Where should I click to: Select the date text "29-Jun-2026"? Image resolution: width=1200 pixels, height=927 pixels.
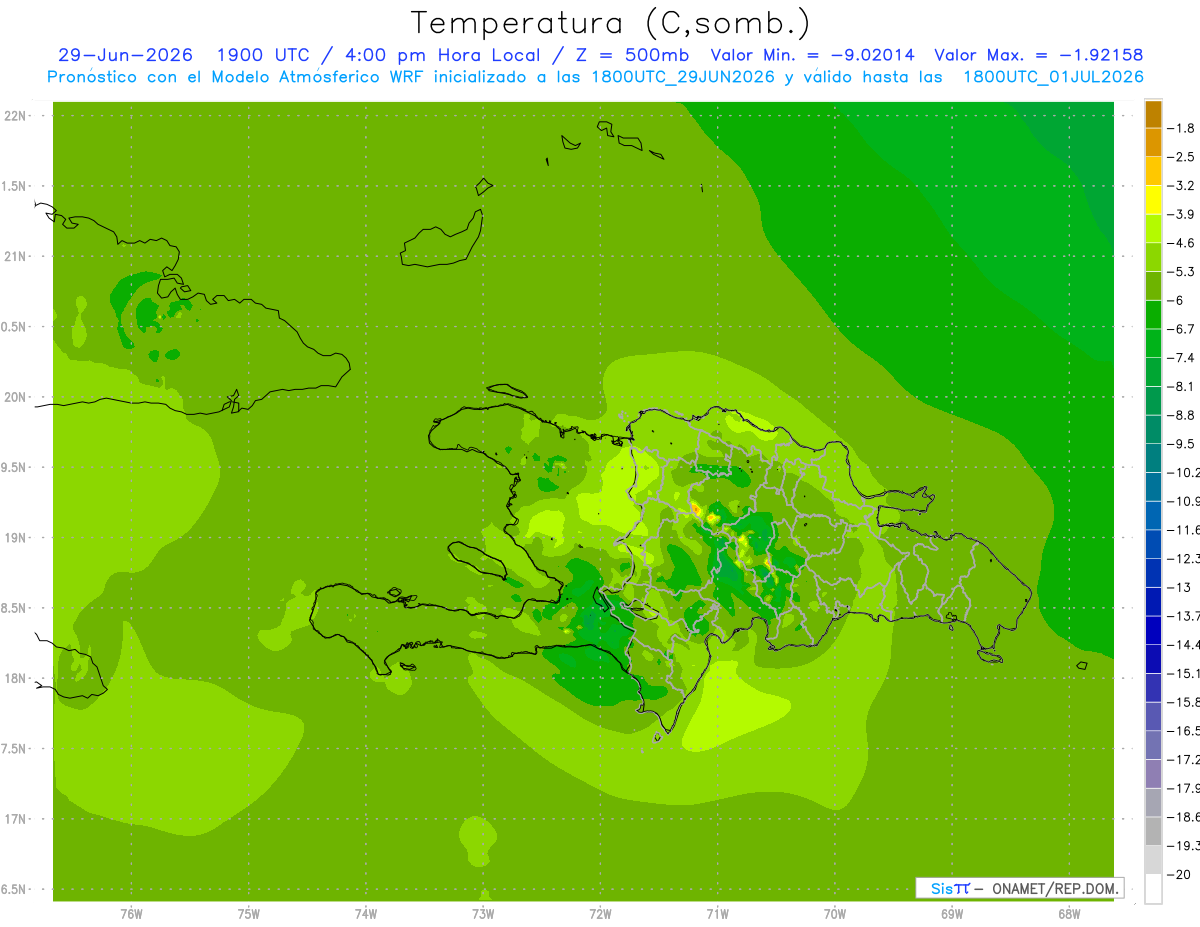[x=127, y=55]
